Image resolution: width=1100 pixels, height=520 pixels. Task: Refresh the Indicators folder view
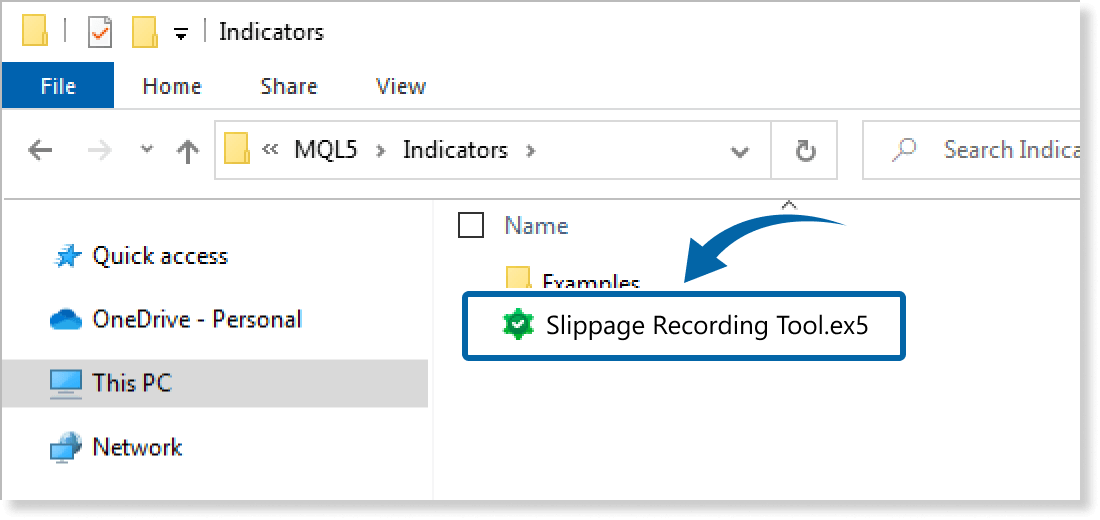click(x=805, y=151)
